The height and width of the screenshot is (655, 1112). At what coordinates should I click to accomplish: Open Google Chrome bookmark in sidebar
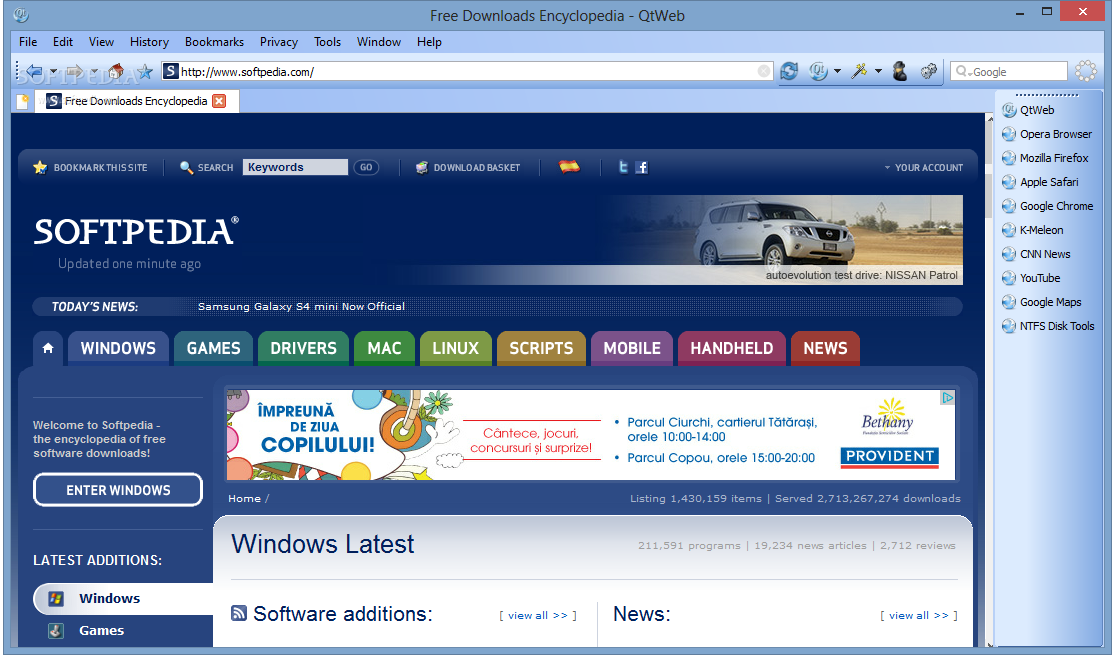(1047, 206)
